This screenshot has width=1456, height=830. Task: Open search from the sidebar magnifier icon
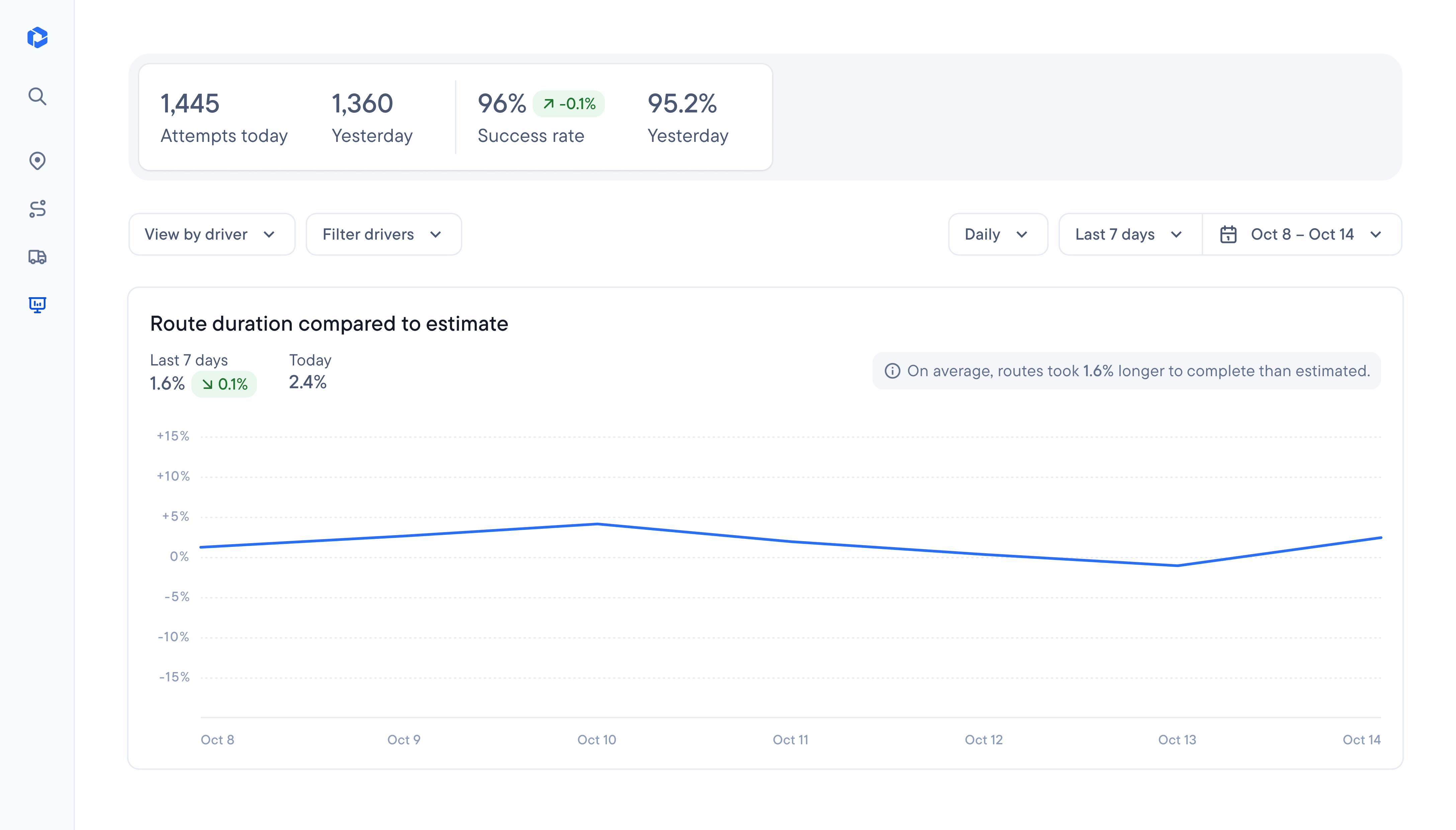coord(37,96)
